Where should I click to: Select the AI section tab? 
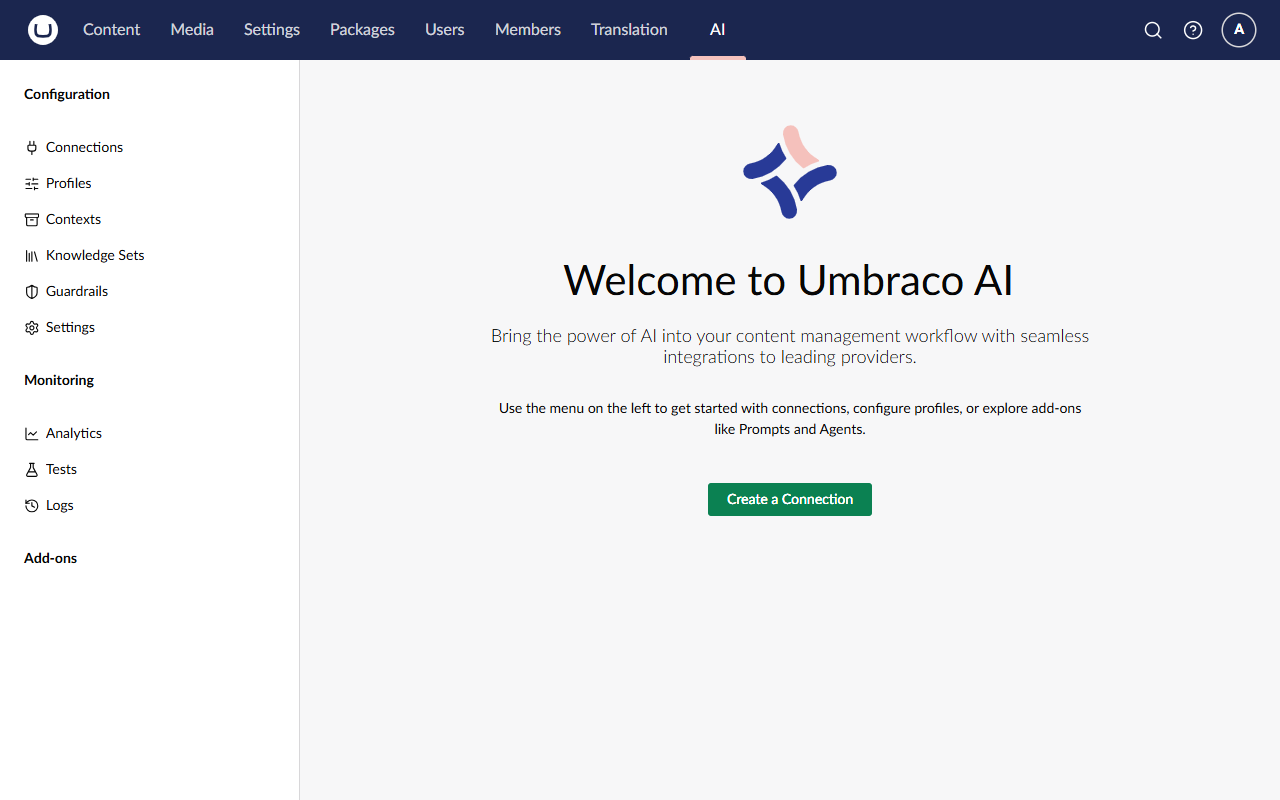tap(718, 30)
